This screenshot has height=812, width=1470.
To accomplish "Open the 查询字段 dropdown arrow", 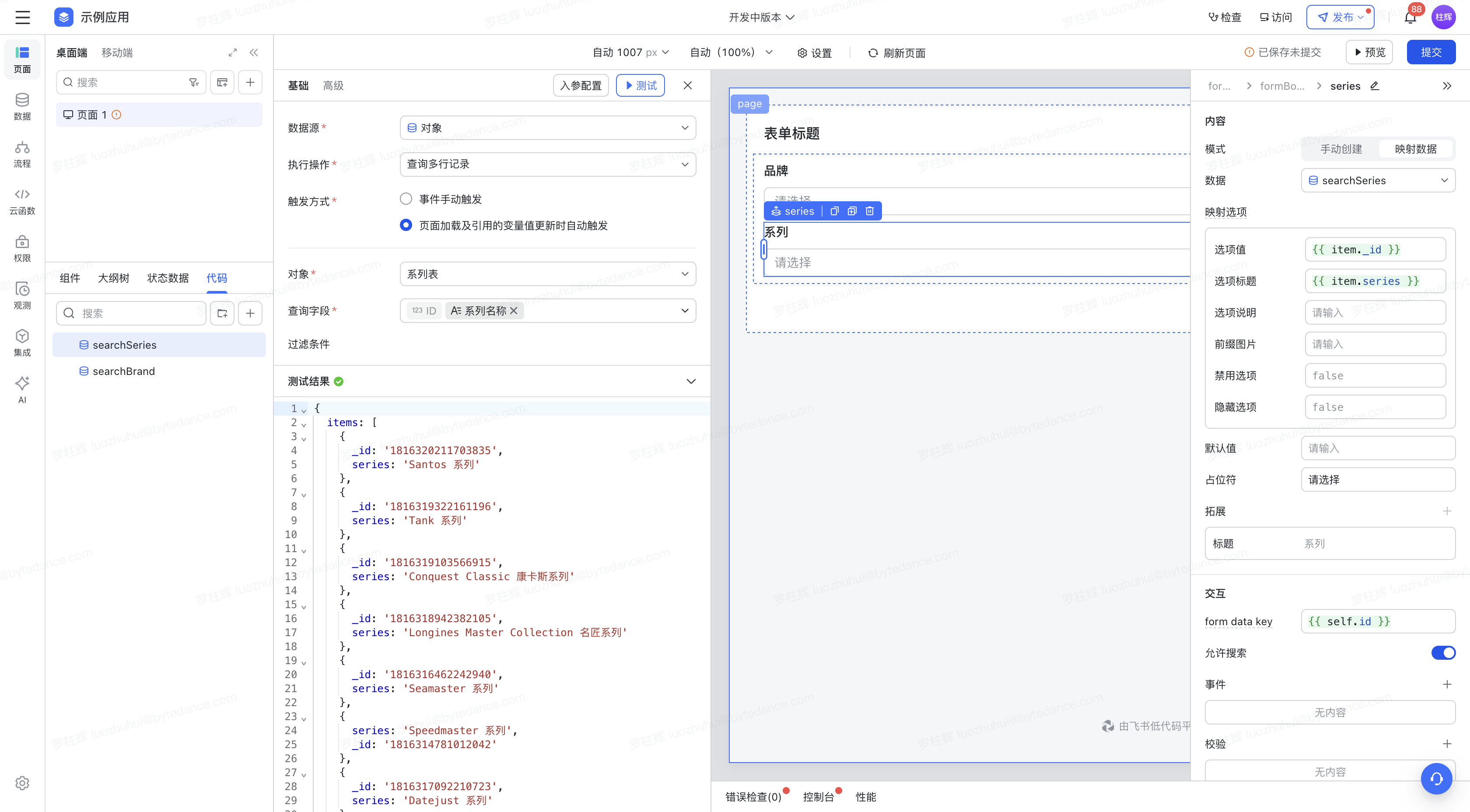I will point(685,311).
